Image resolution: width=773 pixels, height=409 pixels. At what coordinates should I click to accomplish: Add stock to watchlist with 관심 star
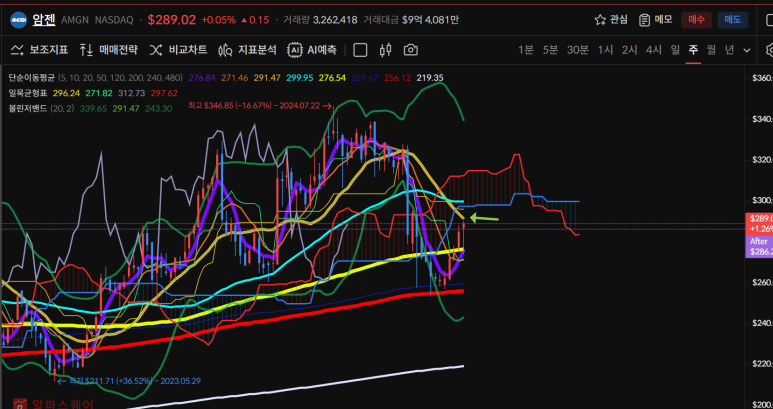pyautogui.click(x=611, y=20)
